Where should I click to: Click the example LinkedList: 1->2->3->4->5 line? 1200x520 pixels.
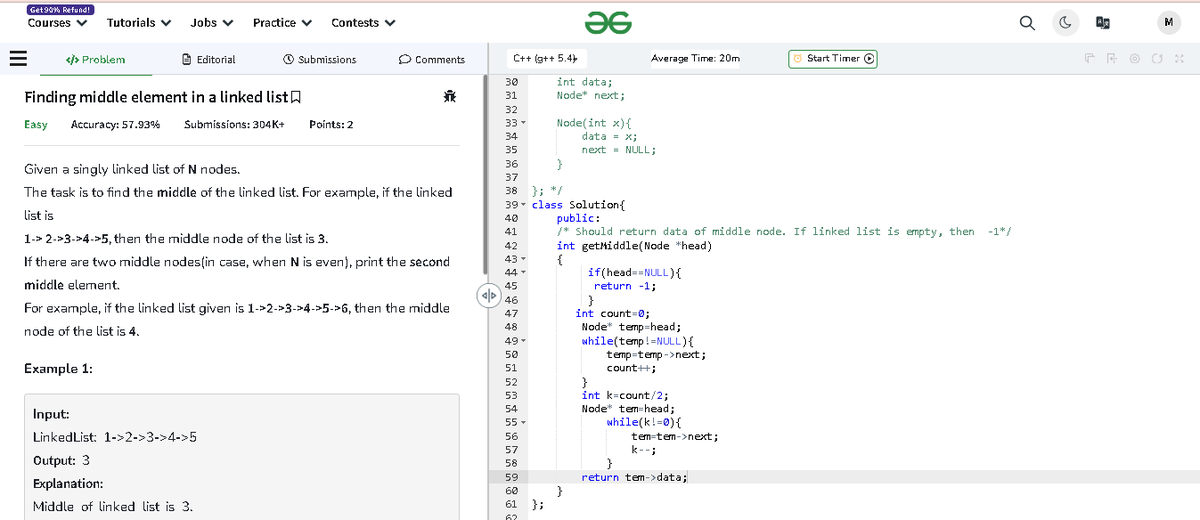coord(115,437)
